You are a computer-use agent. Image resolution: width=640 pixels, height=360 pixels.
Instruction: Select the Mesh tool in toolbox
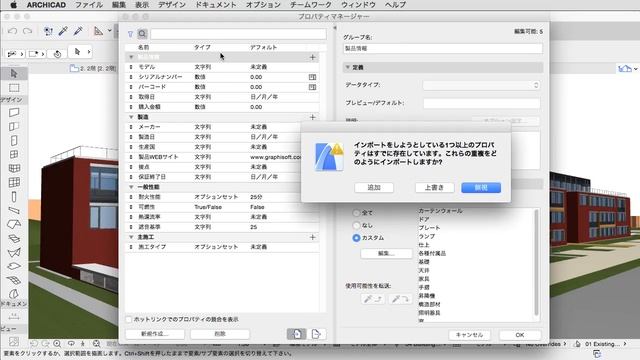tap(14, 280)
